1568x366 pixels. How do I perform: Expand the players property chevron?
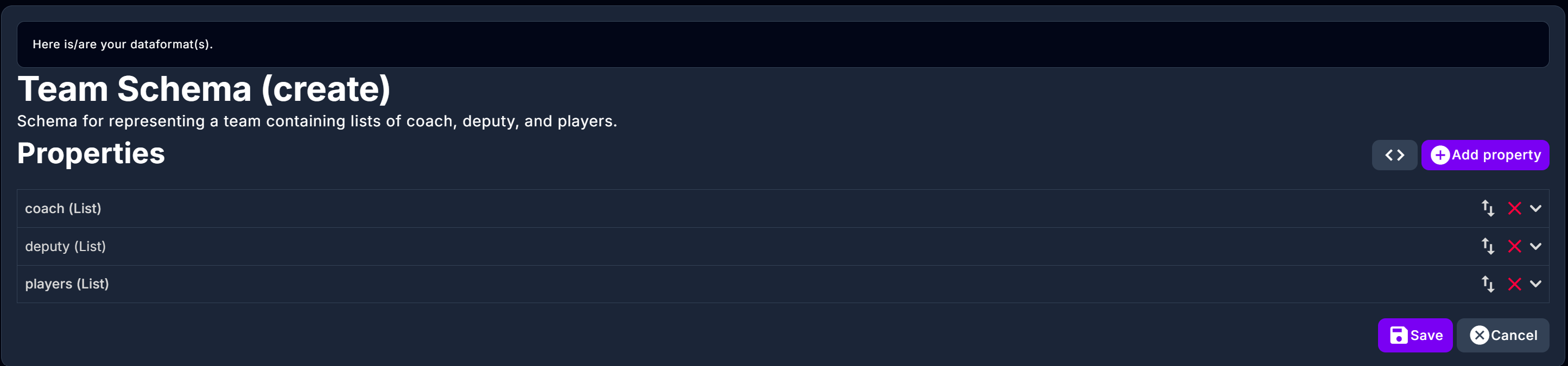tap(1535, 284)
